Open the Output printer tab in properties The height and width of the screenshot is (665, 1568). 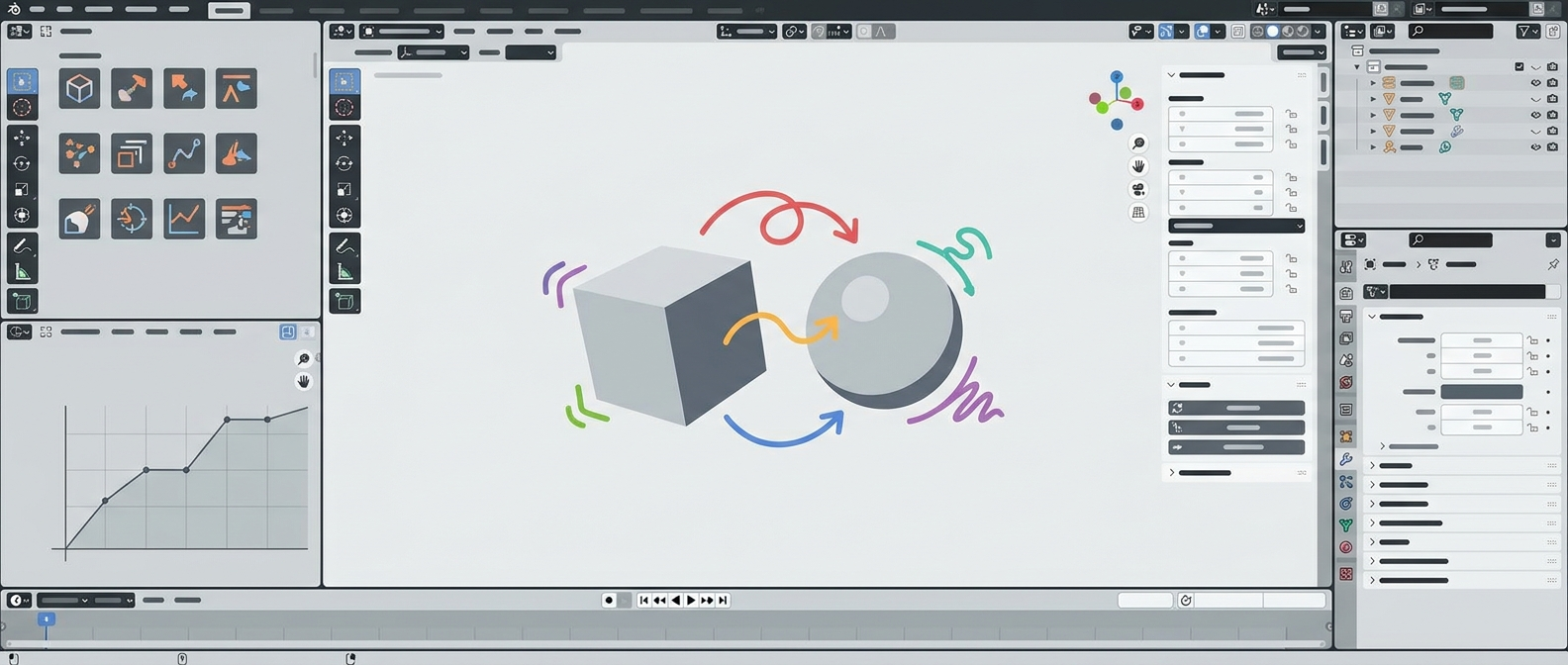(x=1346, y=317)
